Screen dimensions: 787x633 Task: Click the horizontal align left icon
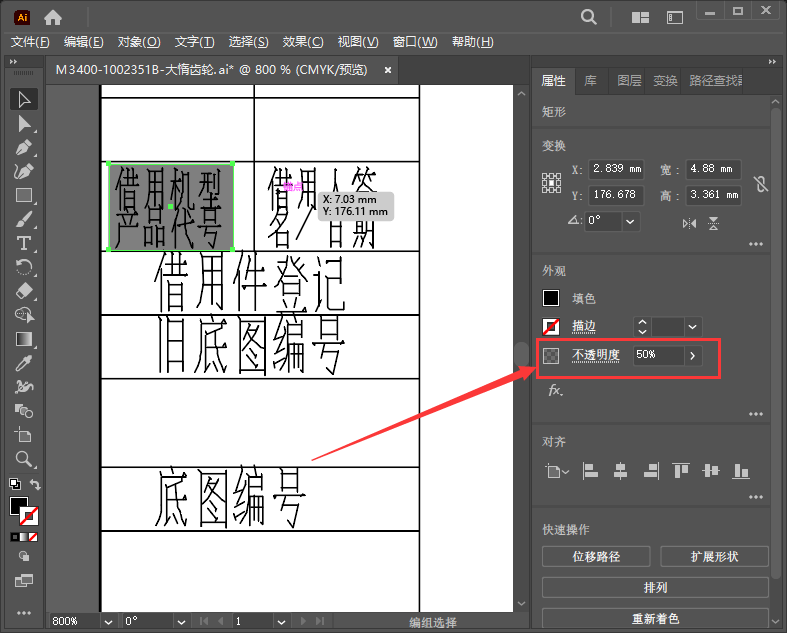pyautogui.click(x=590, y=470)
